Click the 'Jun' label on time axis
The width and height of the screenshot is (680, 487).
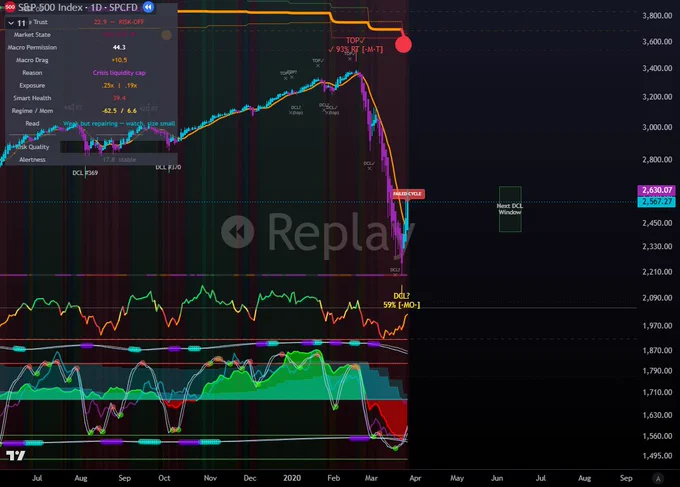pyautogui.click(x=497, y=478)
